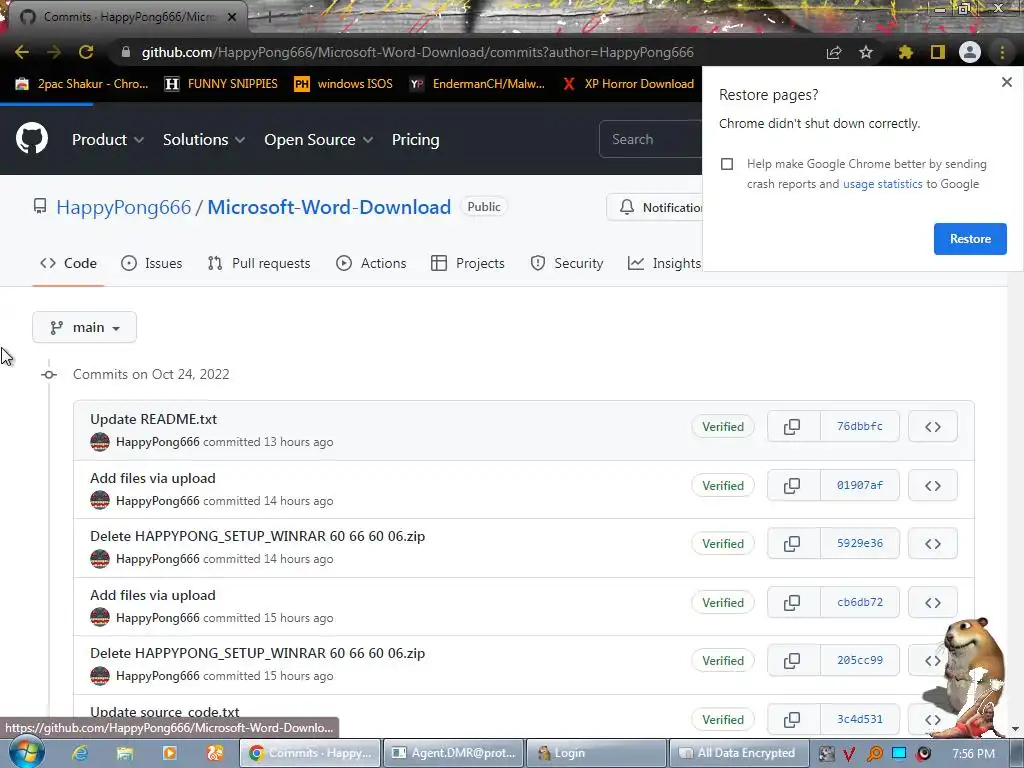Open the FUNNY SNIPPIES bookmark
The width and height of the screenshot is (1024, 768).
221,84
